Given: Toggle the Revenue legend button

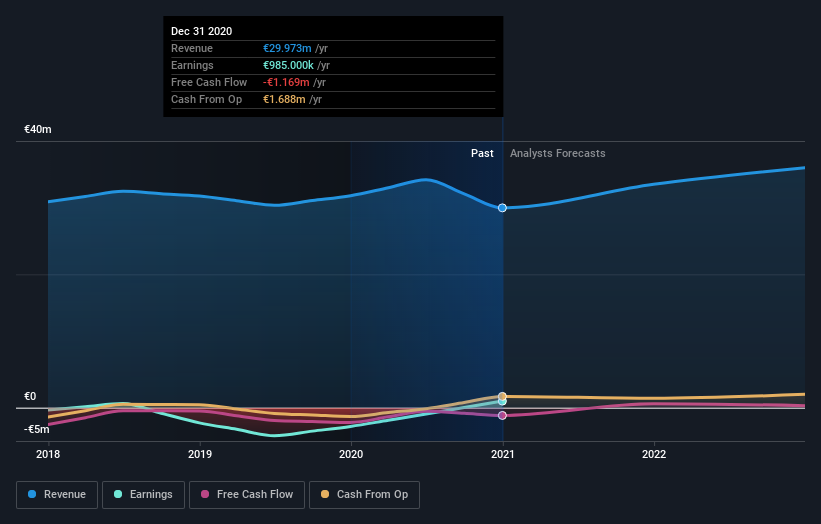Looking at the screenshot, I should coord(57,495).
